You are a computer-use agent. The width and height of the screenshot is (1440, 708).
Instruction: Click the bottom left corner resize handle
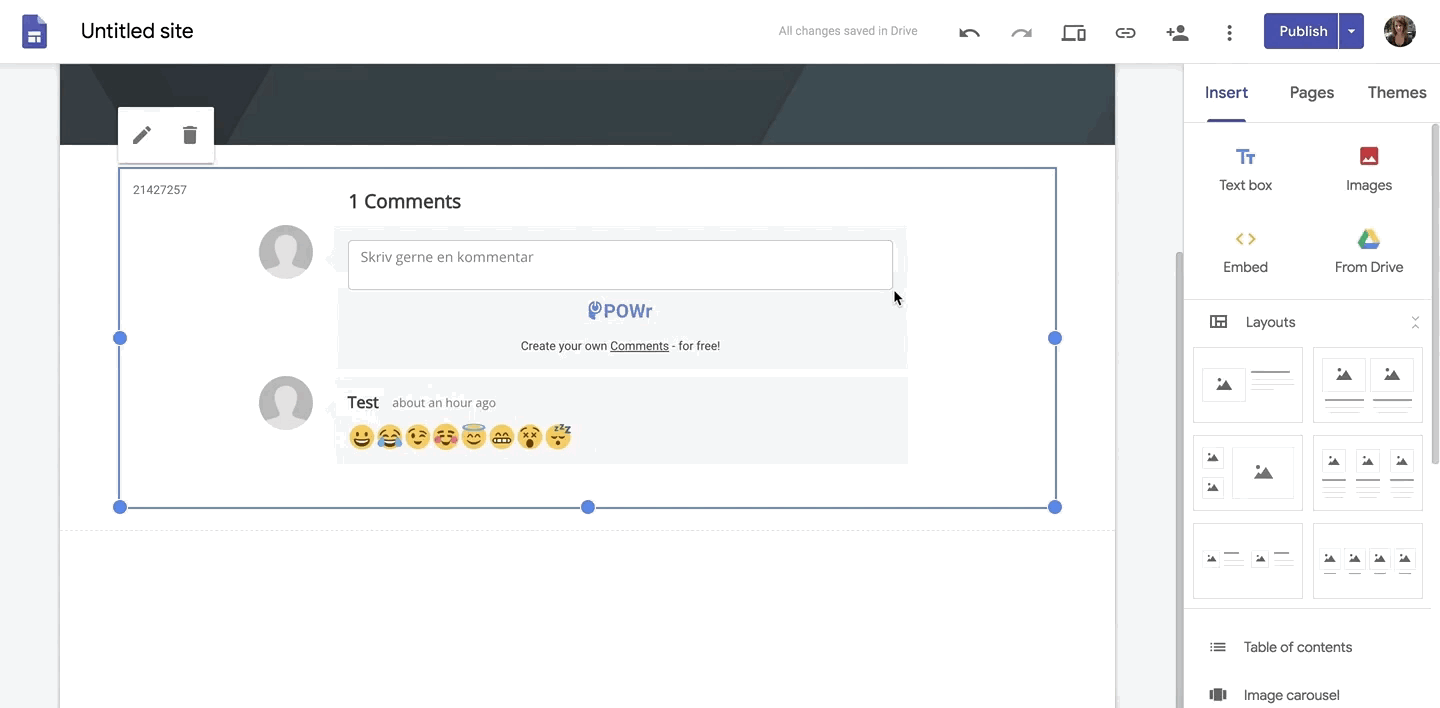click(120, 507)
